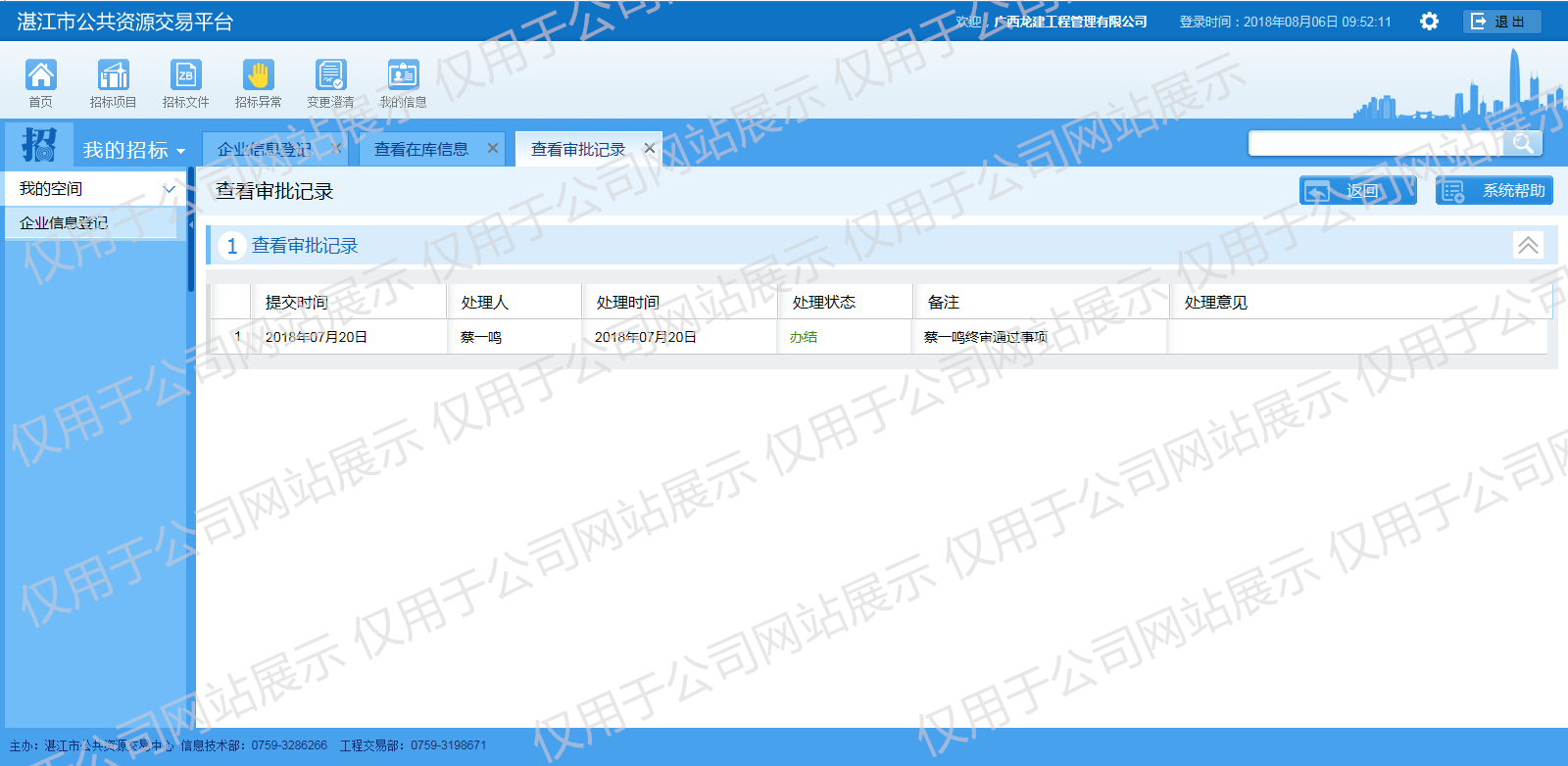The width and height of the screenshot is (1568, 766).
Task: Open the 首页 home icon
Action: [x=41, y=82]
